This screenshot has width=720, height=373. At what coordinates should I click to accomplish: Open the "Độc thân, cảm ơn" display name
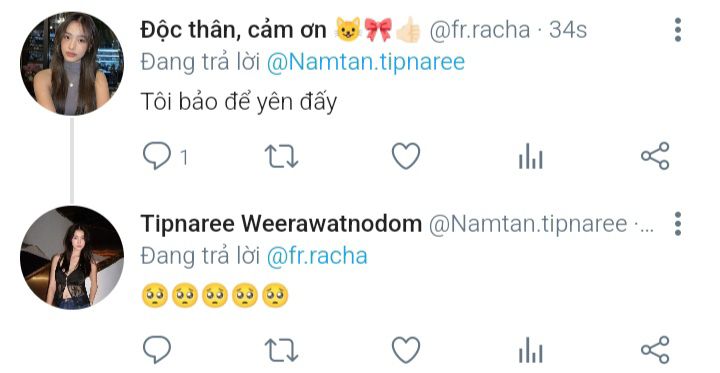click(233, 30)
